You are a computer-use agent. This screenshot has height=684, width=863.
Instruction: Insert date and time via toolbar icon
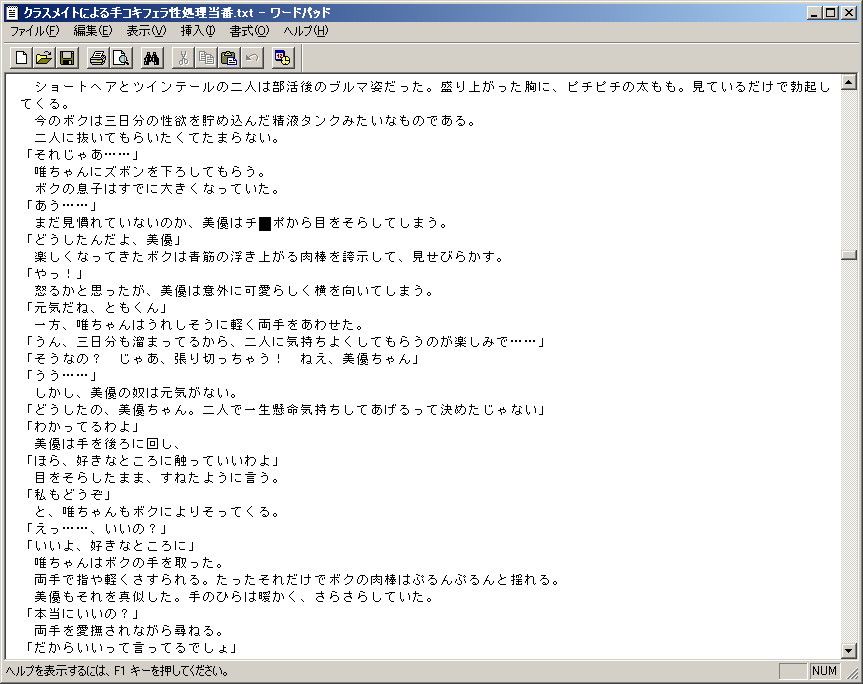pos(282,58)
